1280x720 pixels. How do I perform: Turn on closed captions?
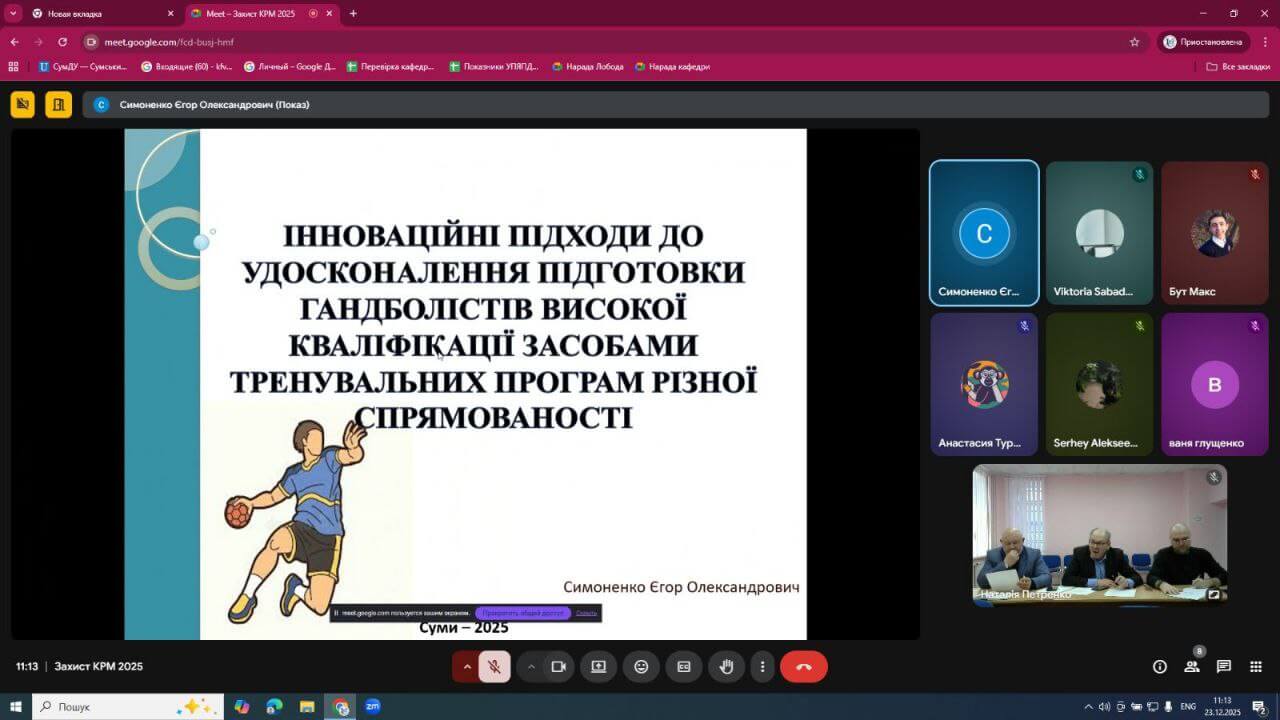[x=684, y=667]
